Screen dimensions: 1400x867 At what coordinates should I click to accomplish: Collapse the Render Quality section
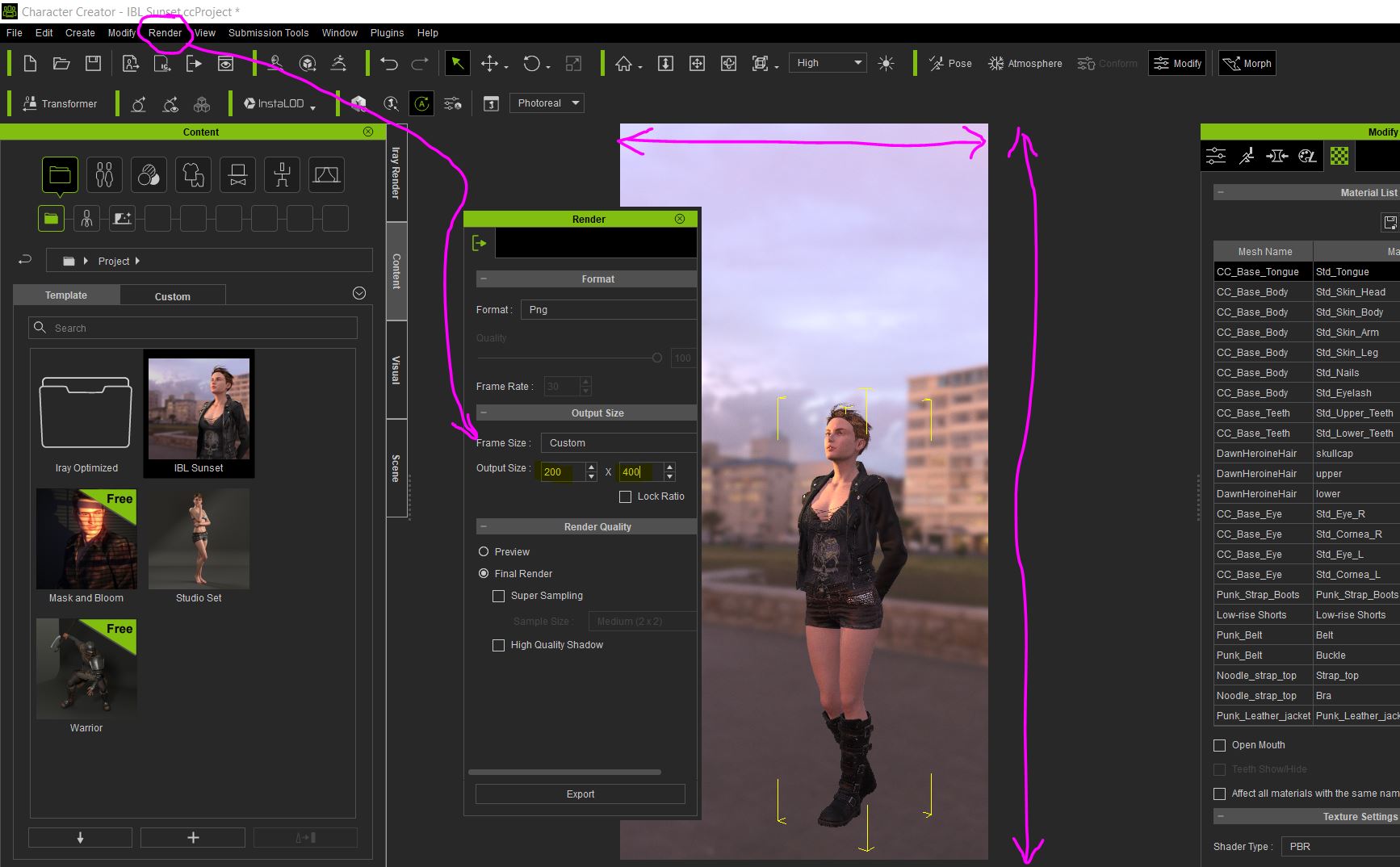[484, 526]
